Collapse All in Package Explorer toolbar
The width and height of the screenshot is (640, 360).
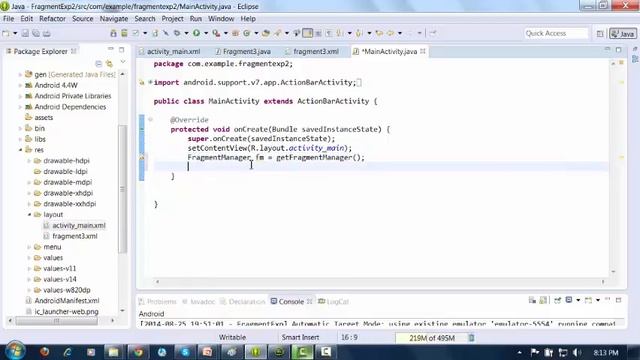[x=98, y=63]
